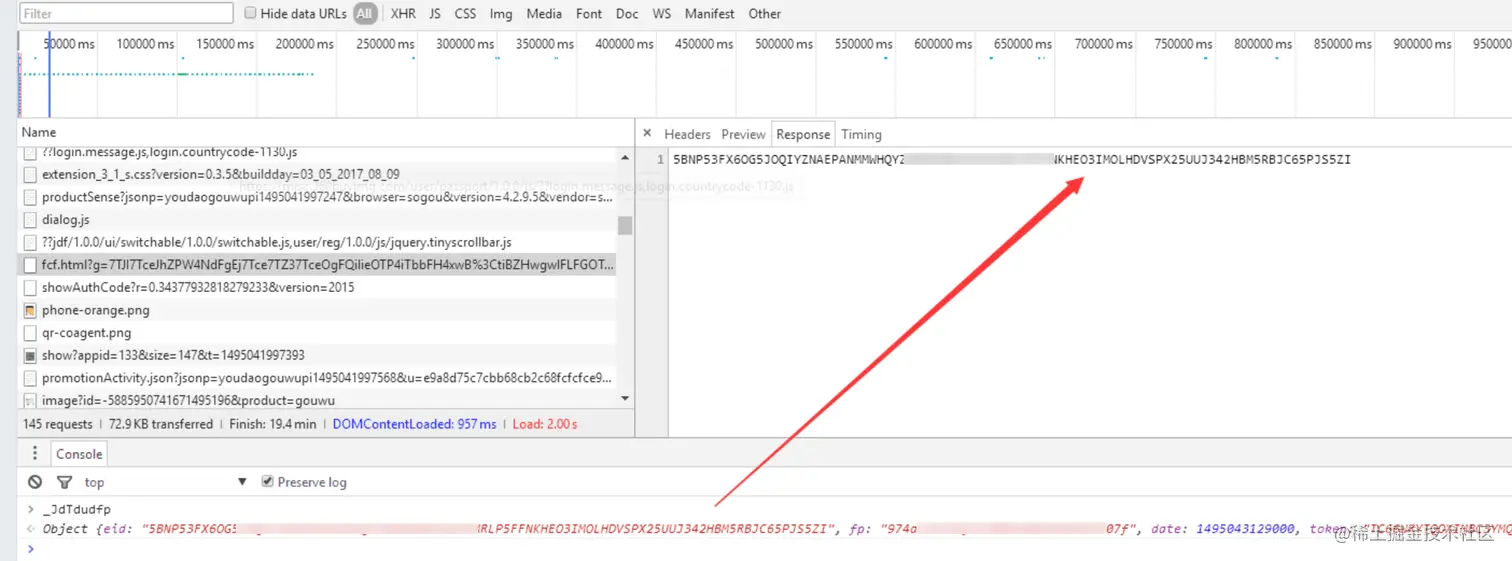Click the network Filter input field

click(126, 14)
